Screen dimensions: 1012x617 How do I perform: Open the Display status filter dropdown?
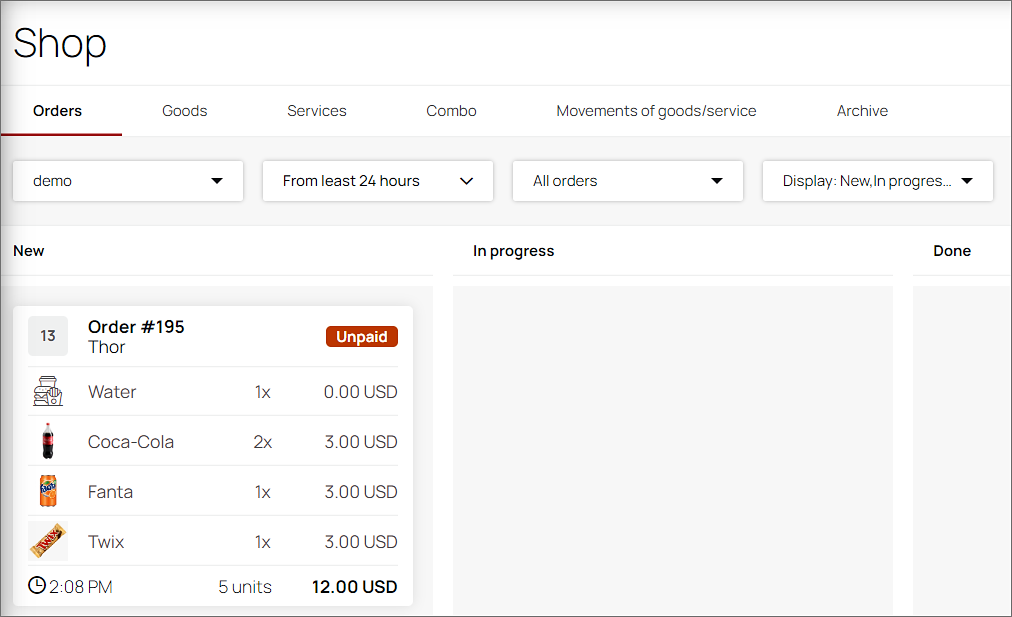877,181
